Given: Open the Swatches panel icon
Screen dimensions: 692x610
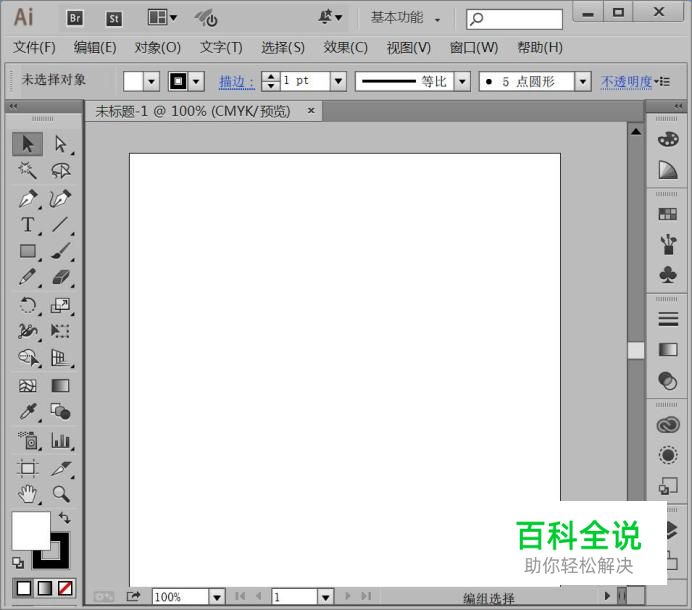Looking at the screenshot, I should coord(668,215).
